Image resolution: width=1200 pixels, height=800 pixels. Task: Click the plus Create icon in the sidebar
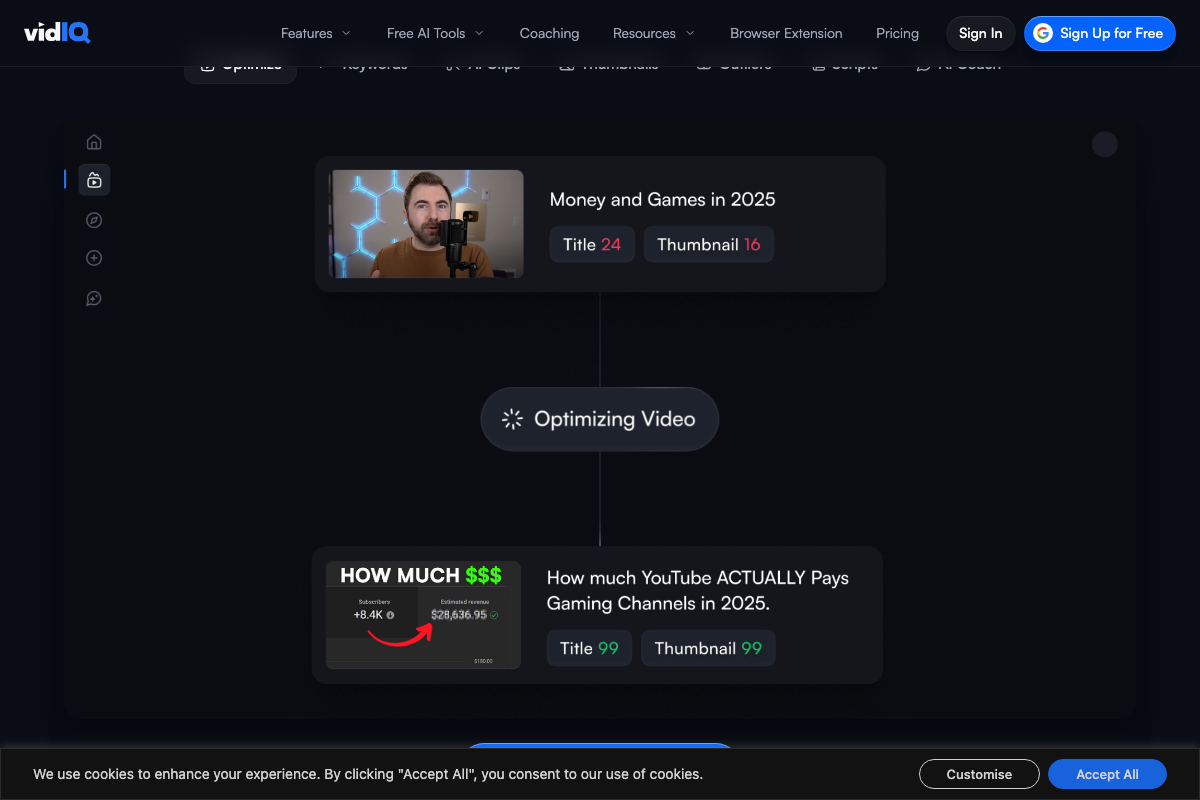coord(94,257)
